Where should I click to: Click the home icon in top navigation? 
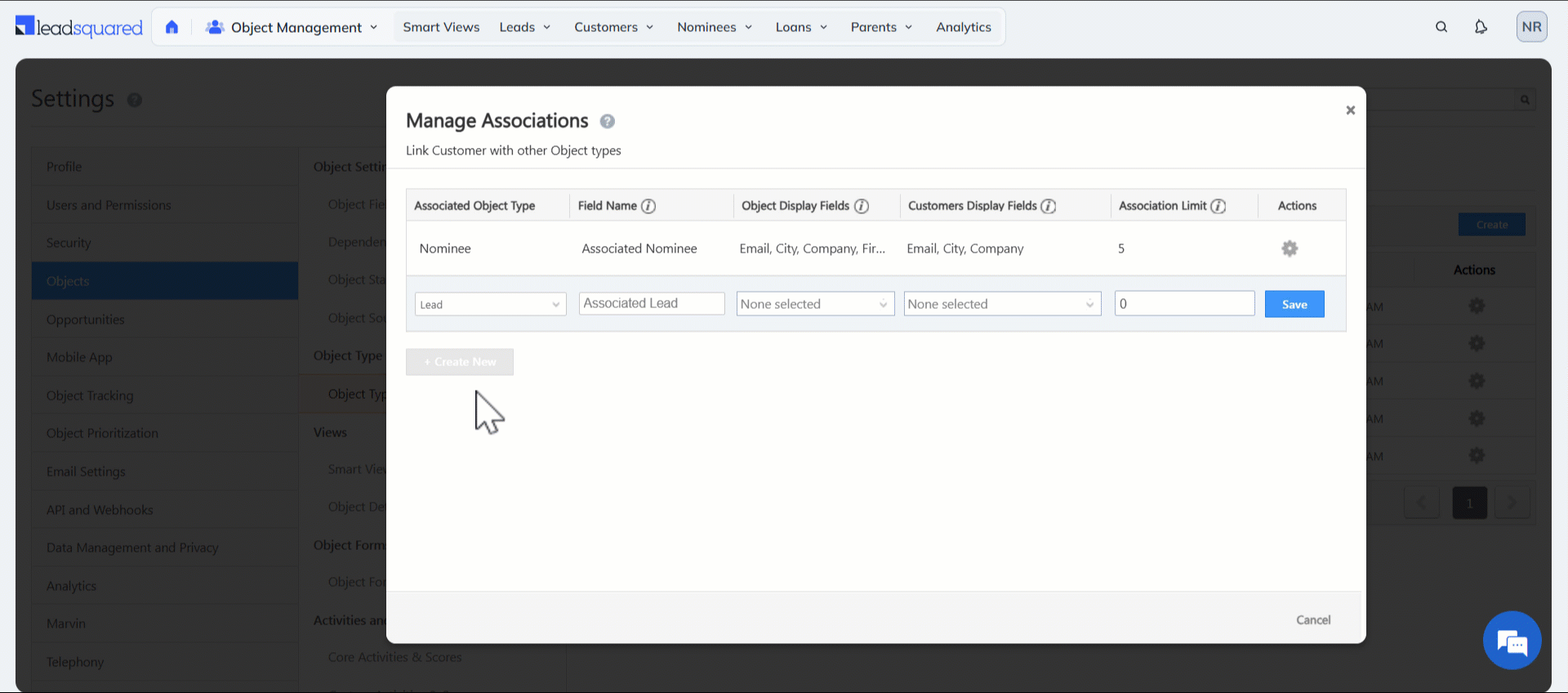171,27
